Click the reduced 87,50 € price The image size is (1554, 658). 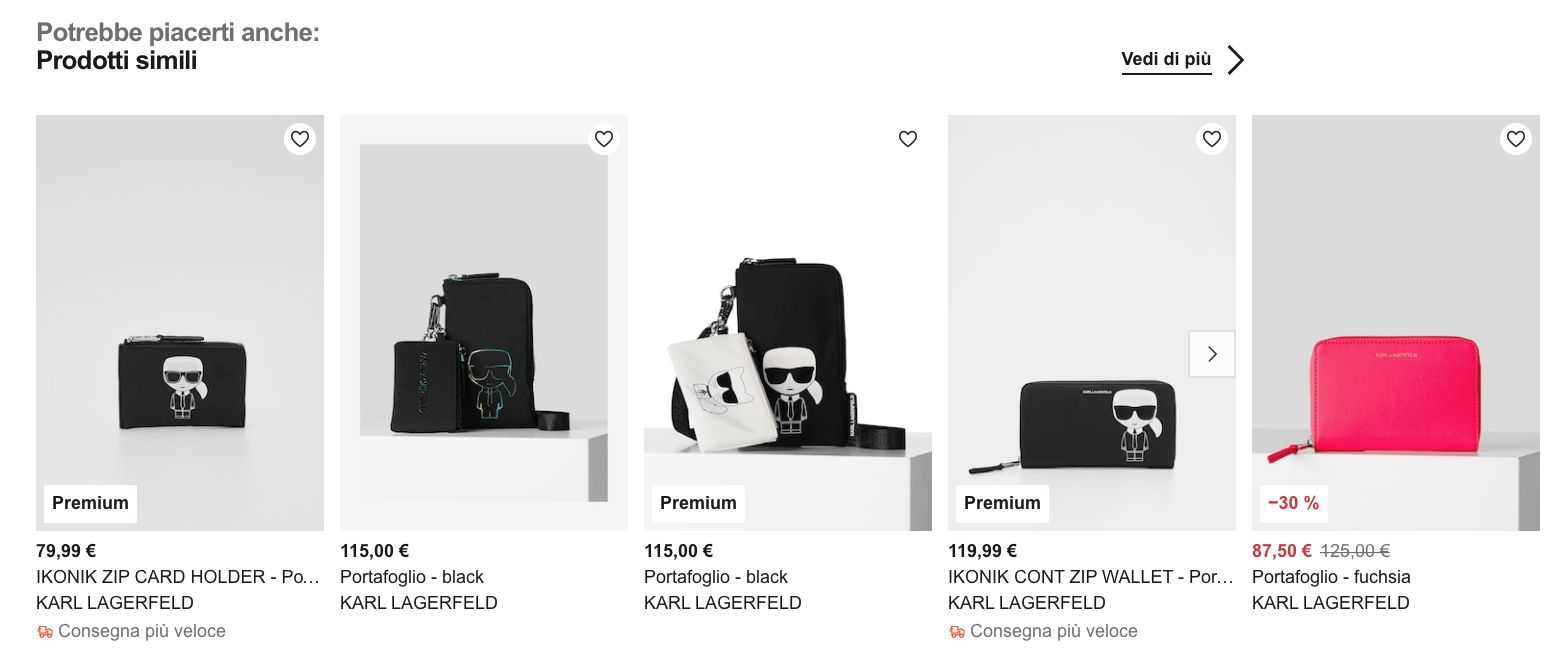click(x=1282, y=550)
